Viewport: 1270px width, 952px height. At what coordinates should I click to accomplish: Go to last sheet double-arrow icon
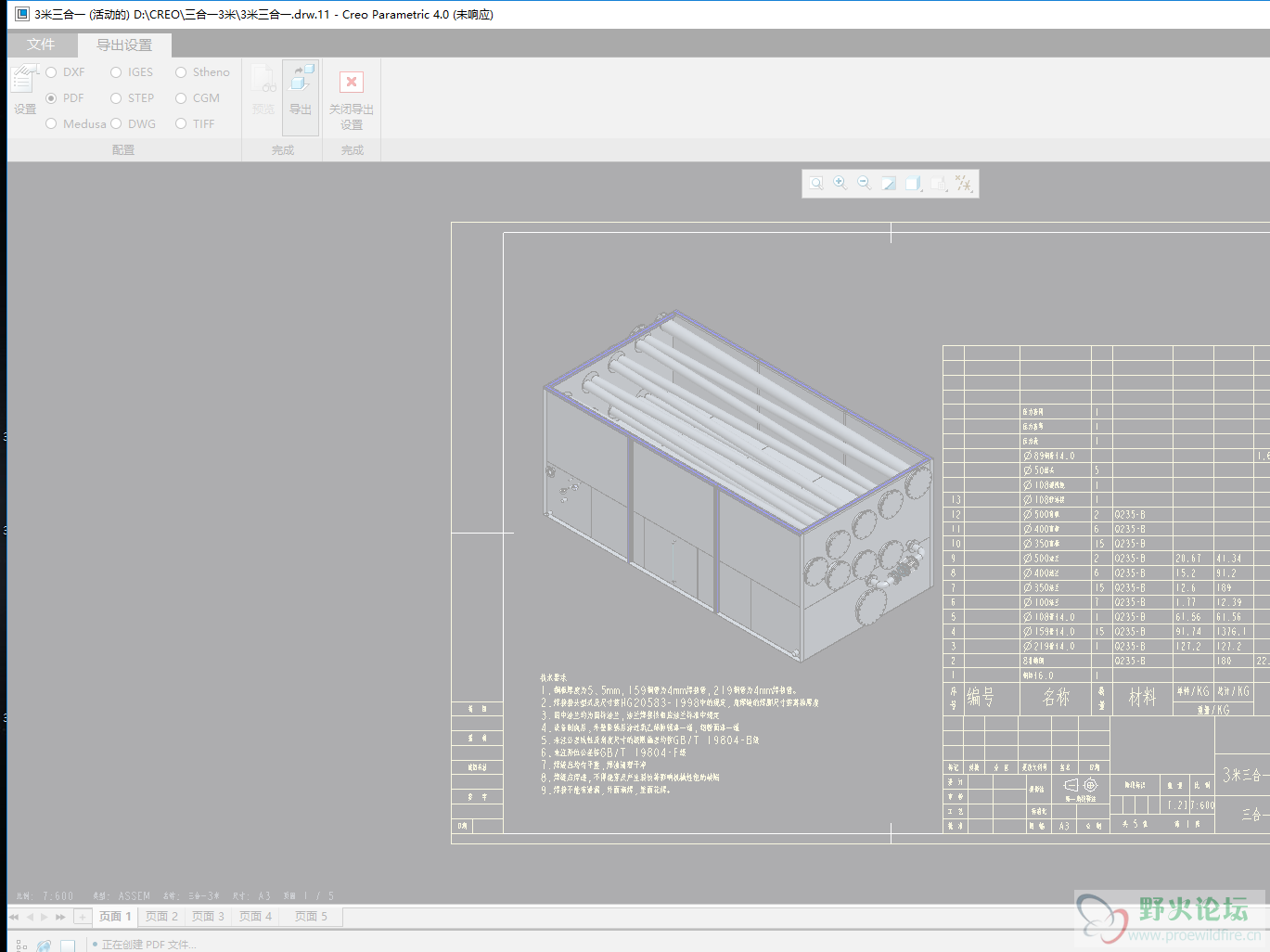click(60, 917)
